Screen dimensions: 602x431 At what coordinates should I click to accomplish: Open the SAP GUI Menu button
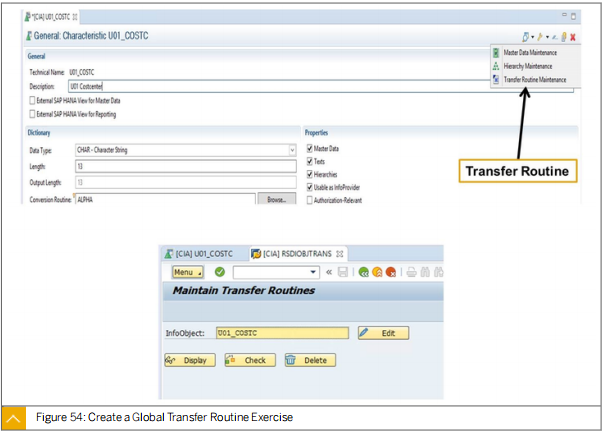188,272
